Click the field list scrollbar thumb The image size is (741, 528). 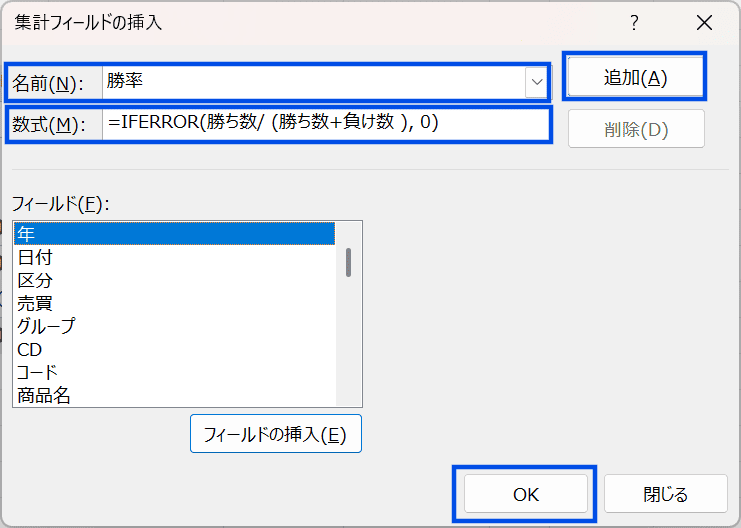pyautogui.click(x=348, y=262)
